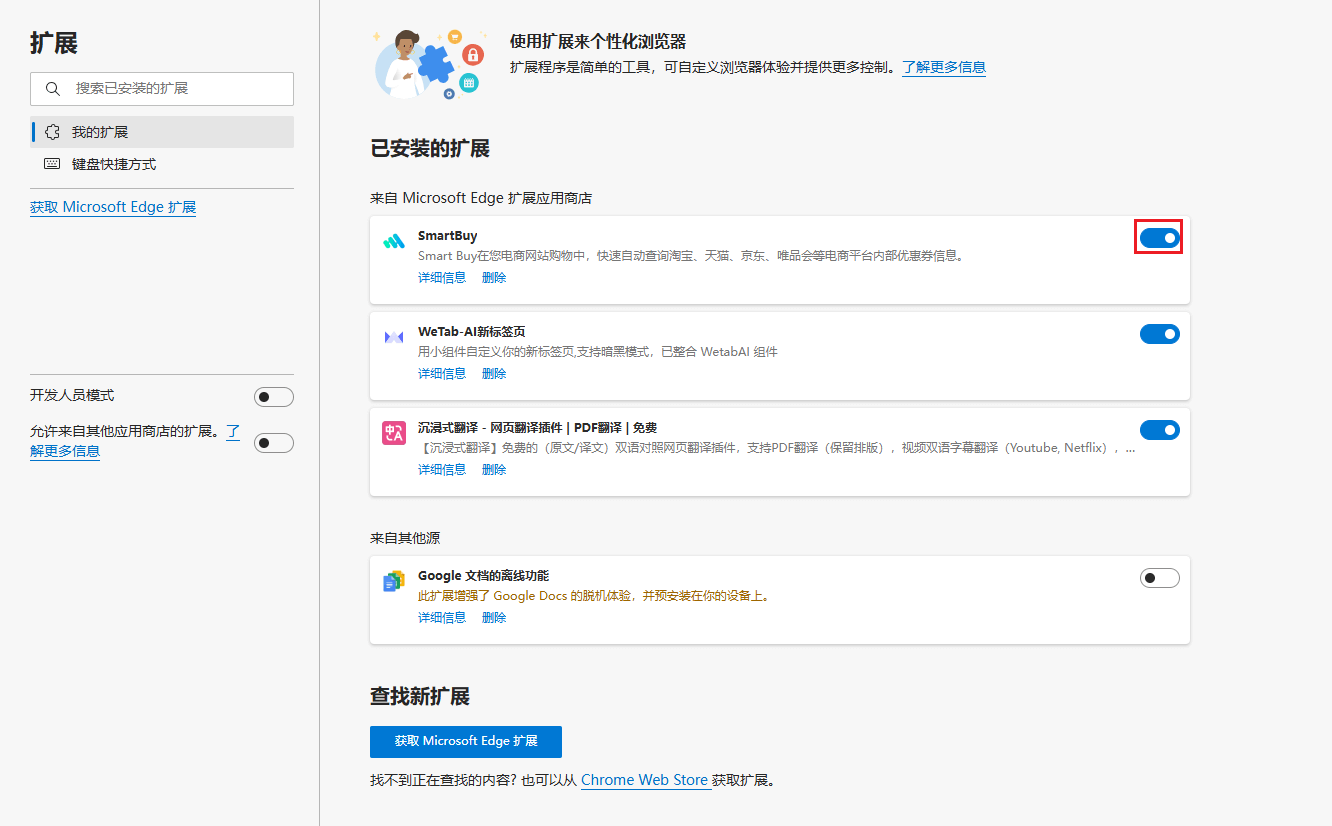Image resolution: width=1332 pixels, height=826 pixels.
Task: Click the 沉浸式翻译 extension icon
Action: 395,430
